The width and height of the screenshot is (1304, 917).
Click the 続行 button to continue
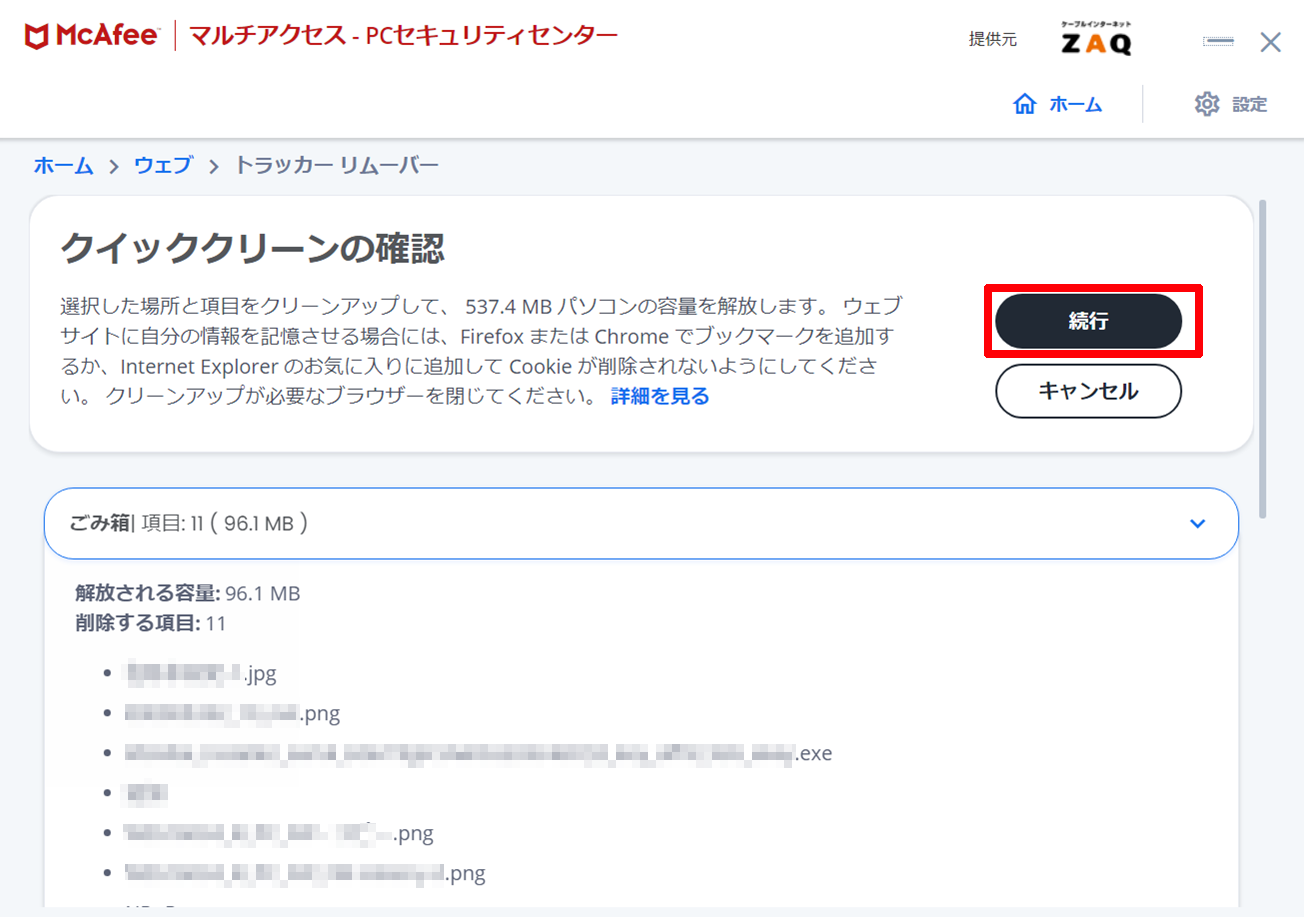1088,321
